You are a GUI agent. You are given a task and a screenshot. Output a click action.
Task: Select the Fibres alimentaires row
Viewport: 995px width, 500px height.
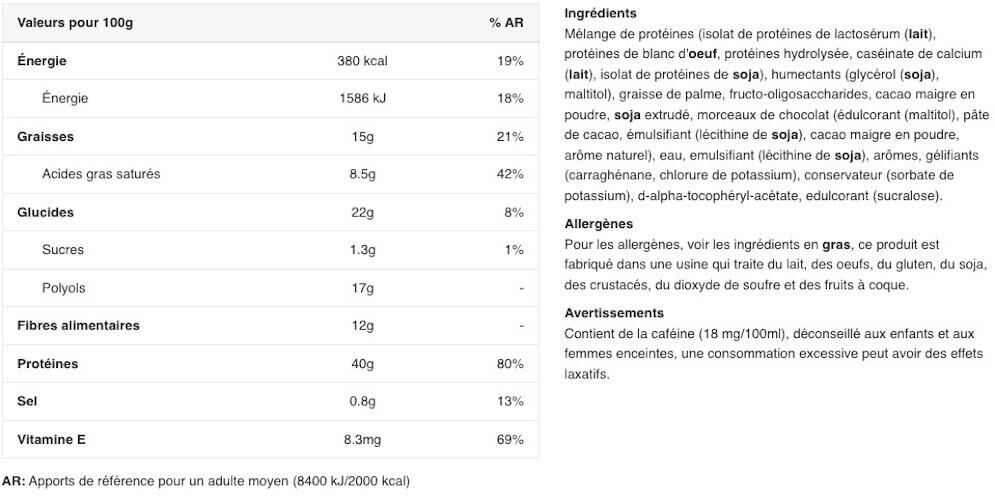pyautogui.click(x=271, y=326)
